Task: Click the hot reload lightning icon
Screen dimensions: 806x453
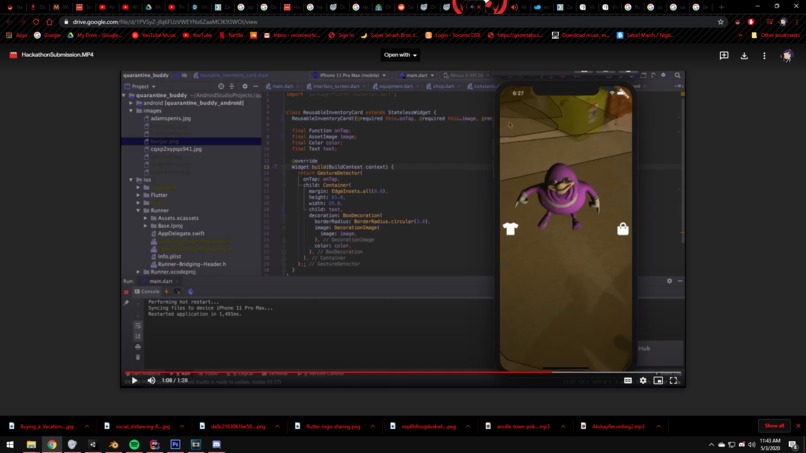Action: (166, 292)
